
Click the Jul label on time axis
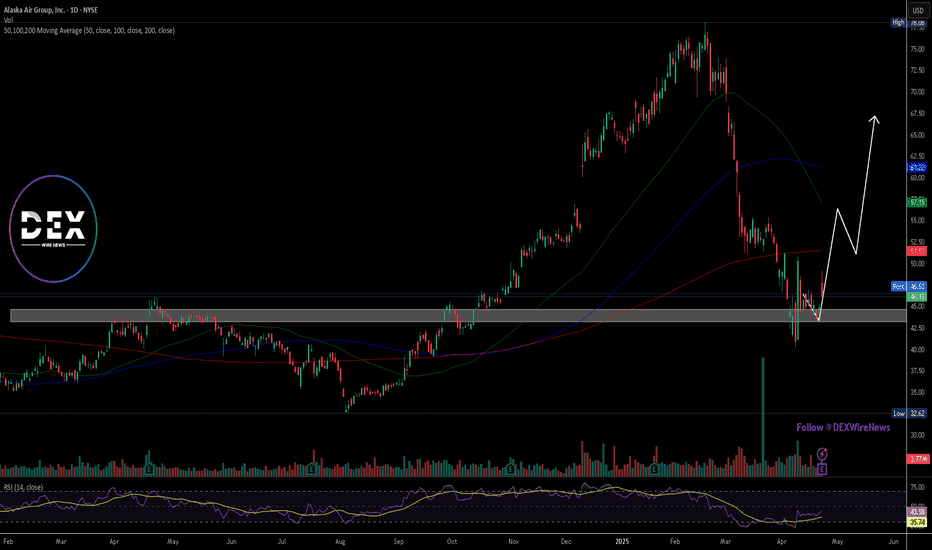pyautogui.click(x=282, y=542)
